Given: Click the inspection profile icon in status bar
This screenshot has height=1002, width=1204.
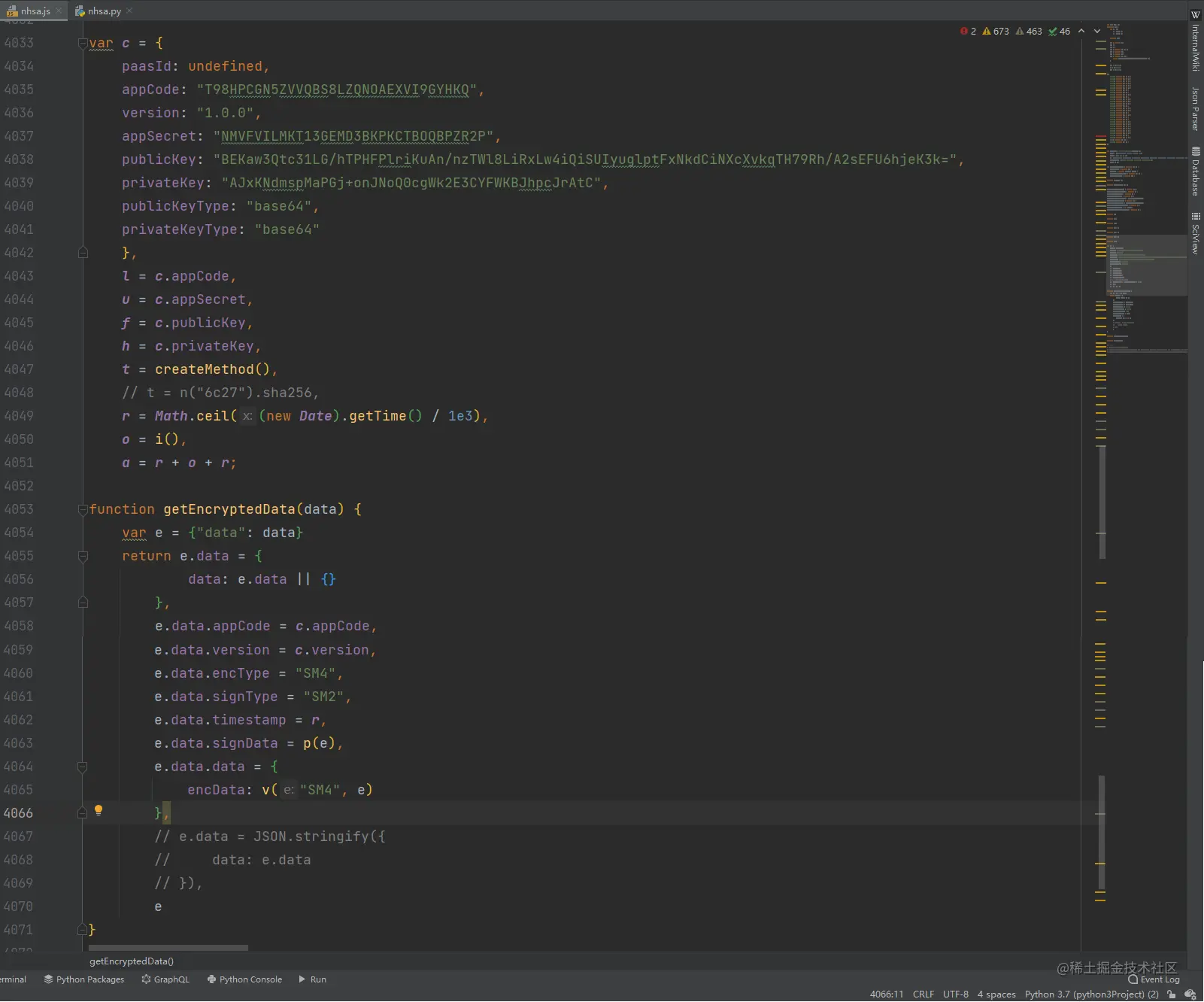Looking at the screenshot, I should tap(1190, 994).
